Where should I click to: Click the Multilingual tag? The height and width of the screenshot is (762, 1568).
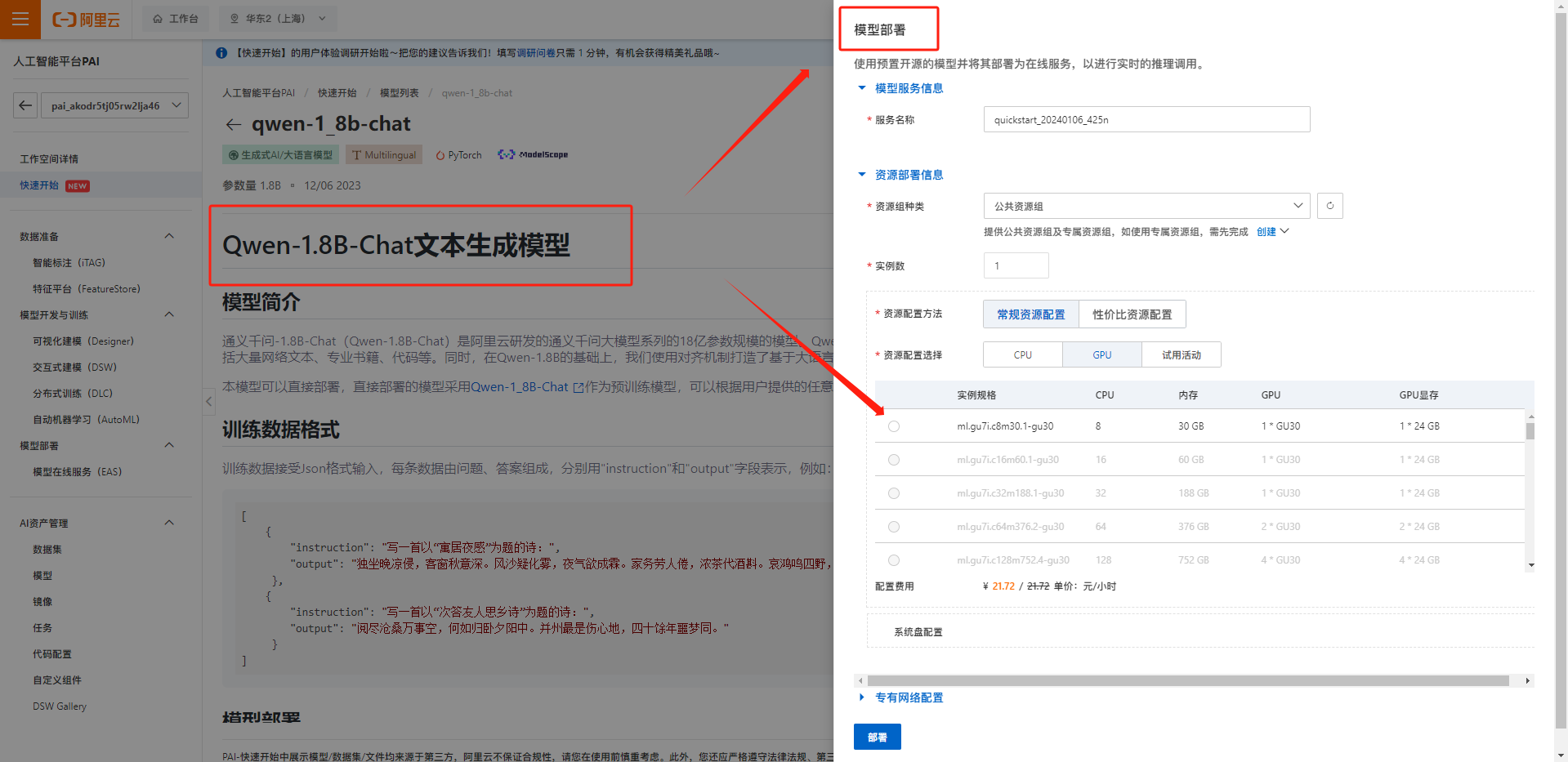click(384, 155)
